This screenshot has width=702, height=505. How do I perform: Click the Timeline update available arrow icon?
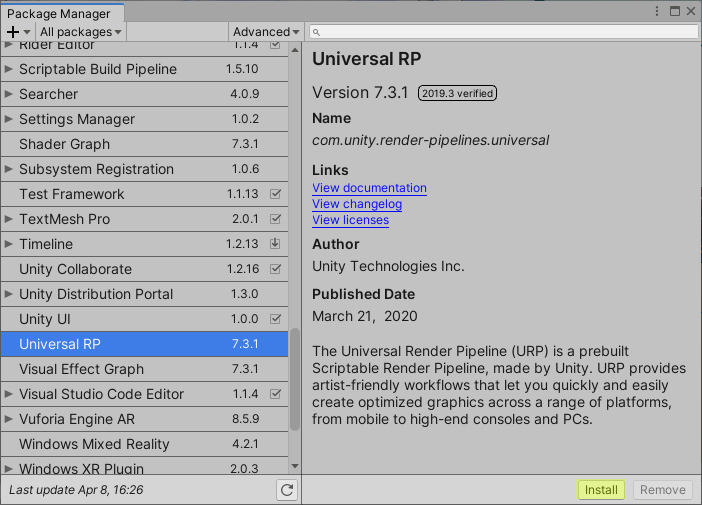(x=275, y=244)
